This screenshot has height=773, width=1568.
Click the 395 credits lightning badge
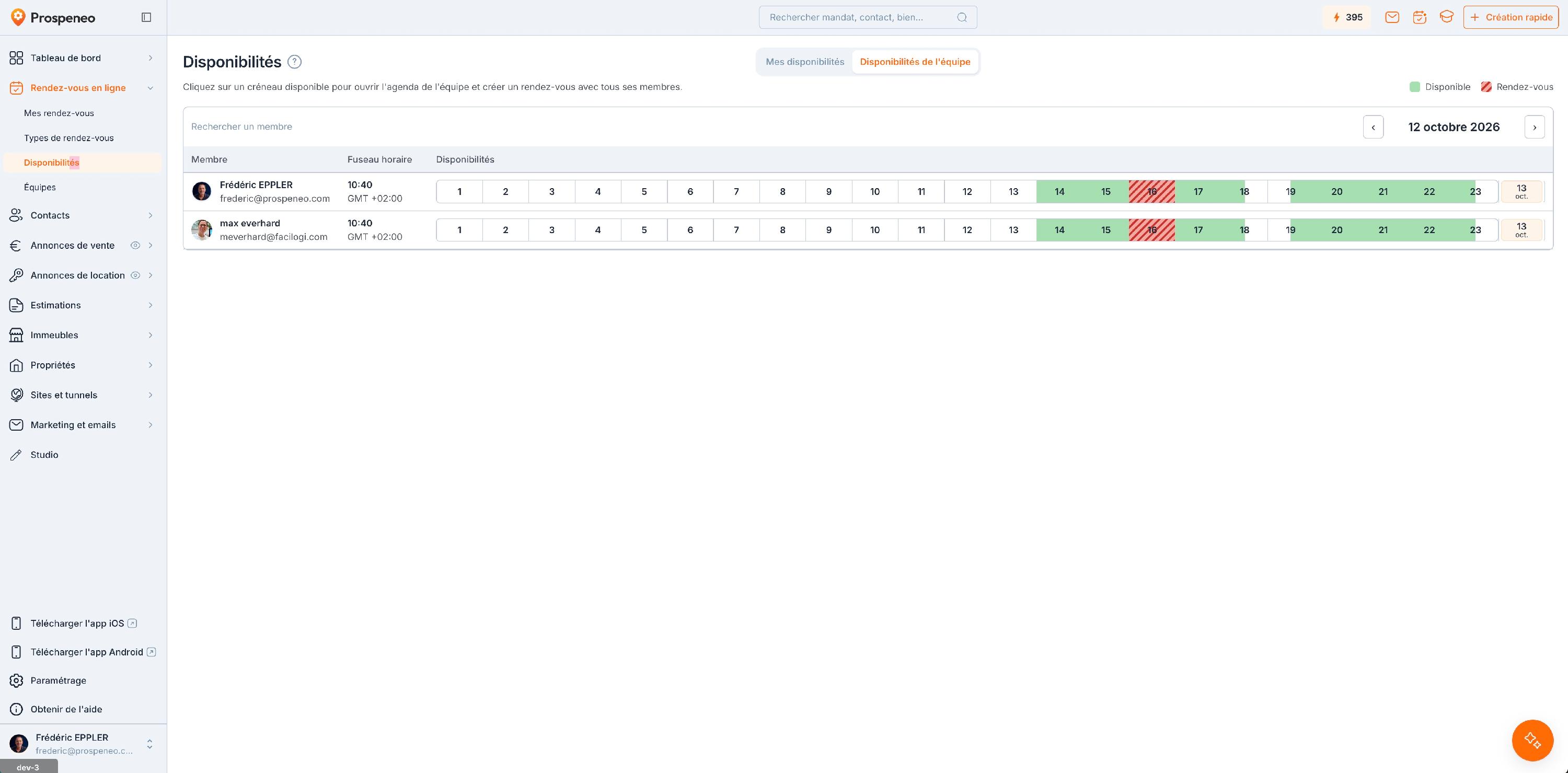coord(1346,17)
